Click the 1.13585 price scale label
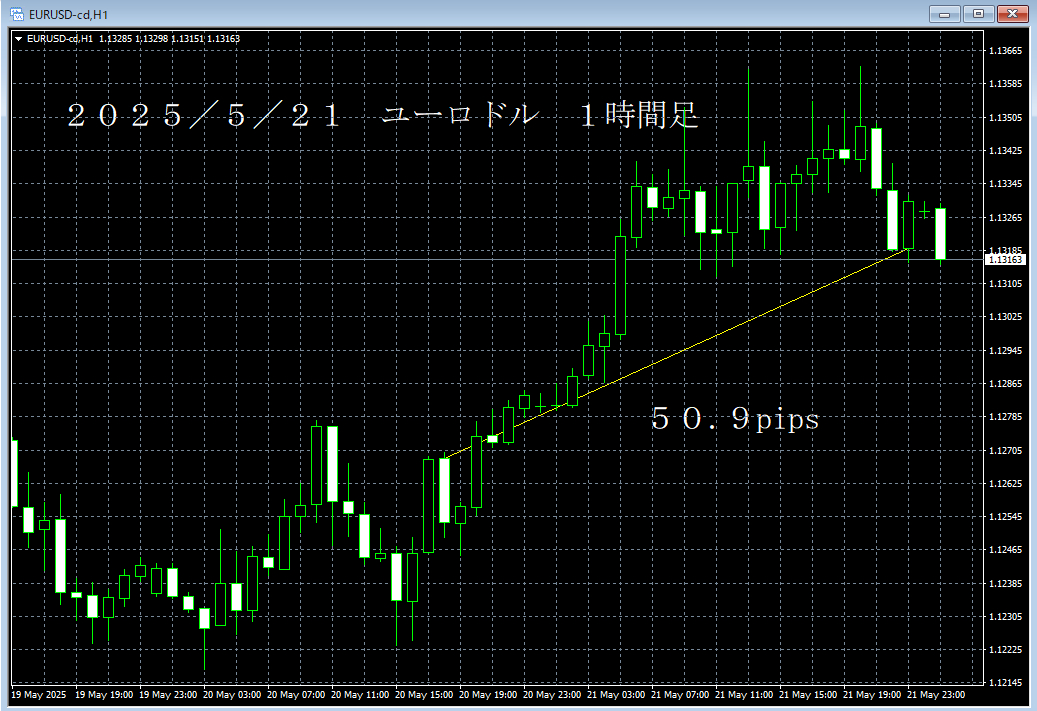The image size is (1037, 711). pos(1005,84)
